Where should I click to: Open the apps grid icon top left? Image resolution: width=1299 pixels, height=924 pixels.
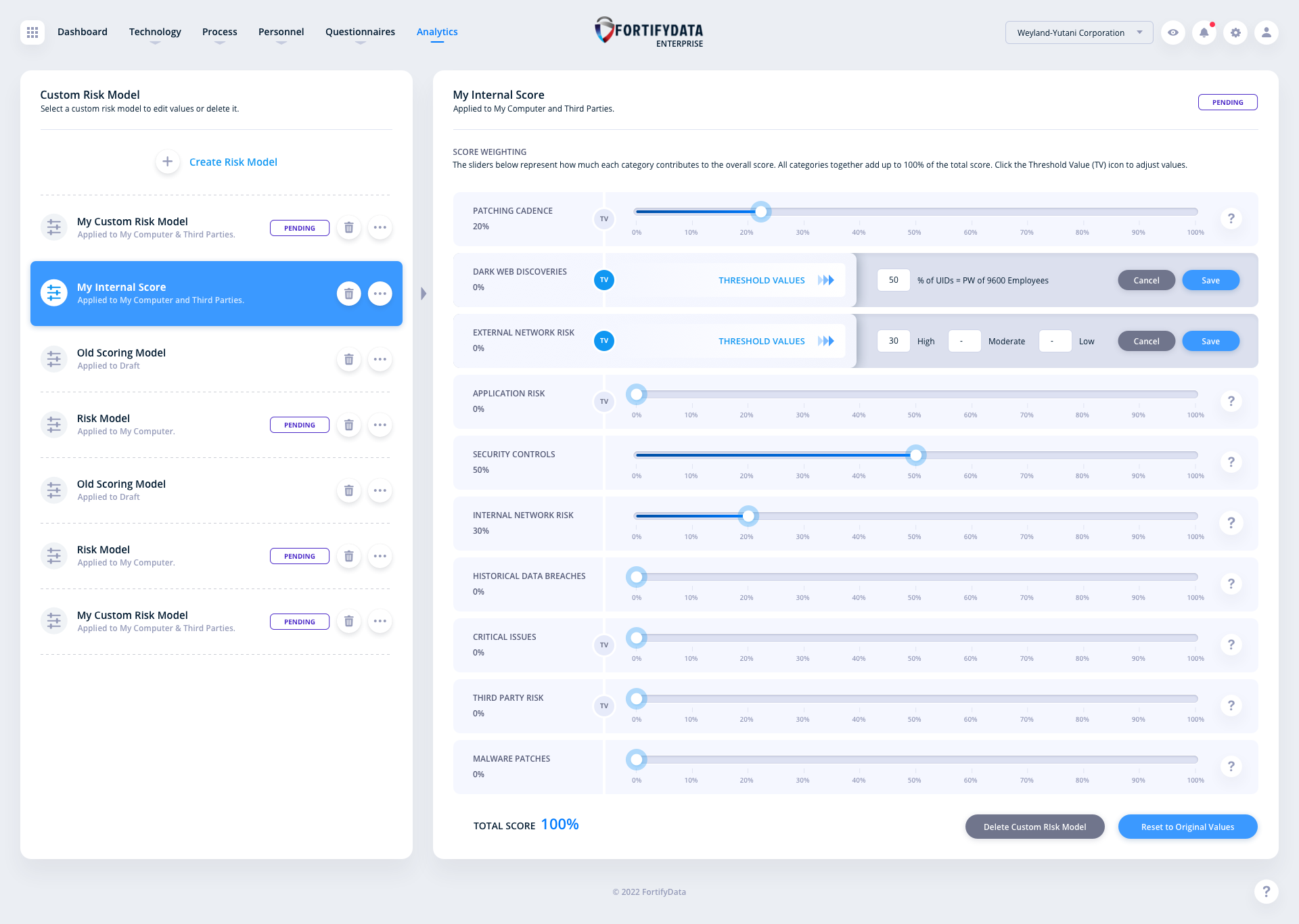[31, 32]
